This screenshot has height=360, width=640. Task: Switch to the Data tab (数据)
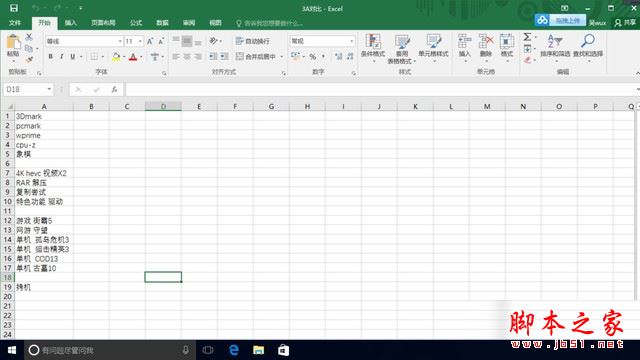162,23
